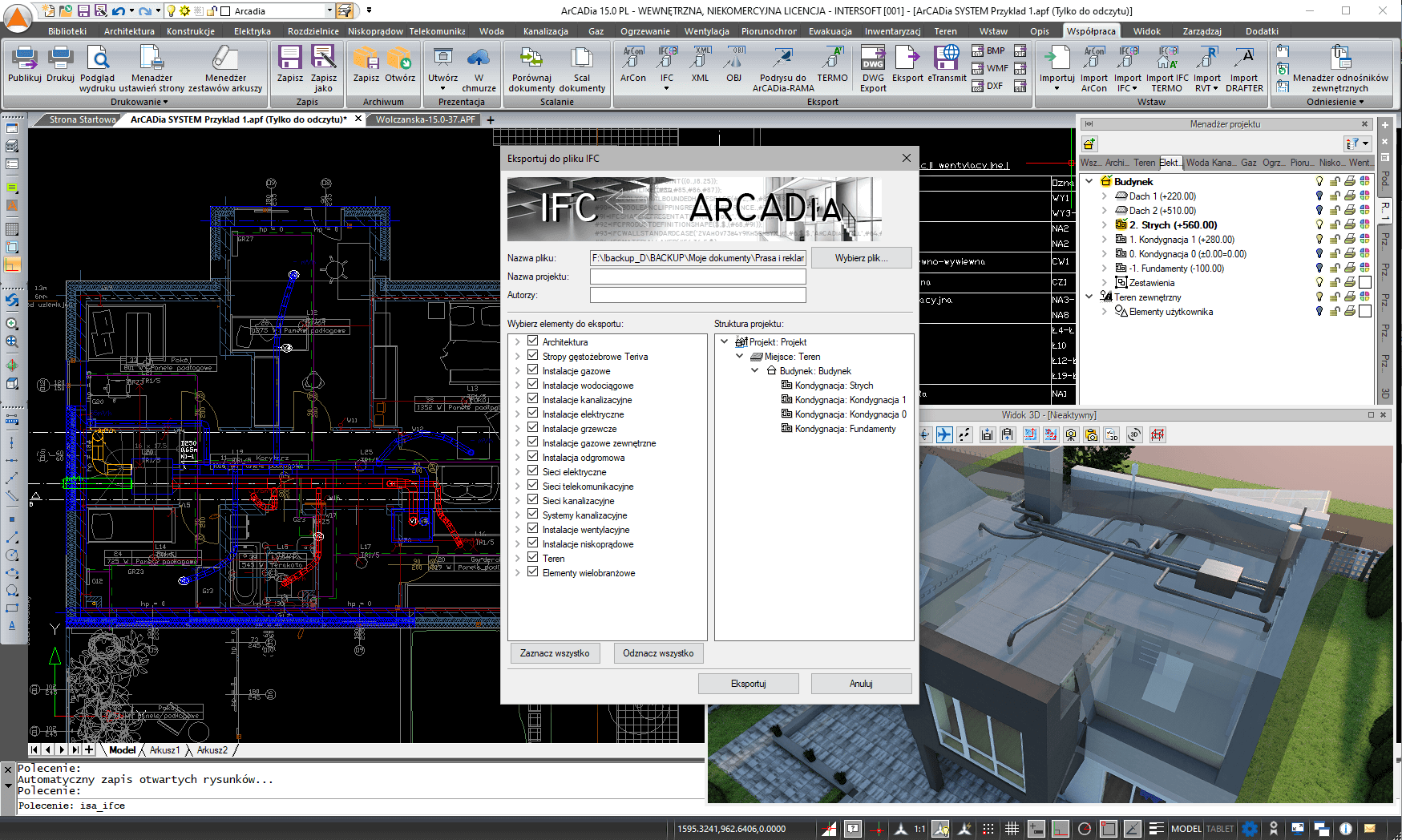Click Utwórz presentation icon

click(x=442, y=67)
